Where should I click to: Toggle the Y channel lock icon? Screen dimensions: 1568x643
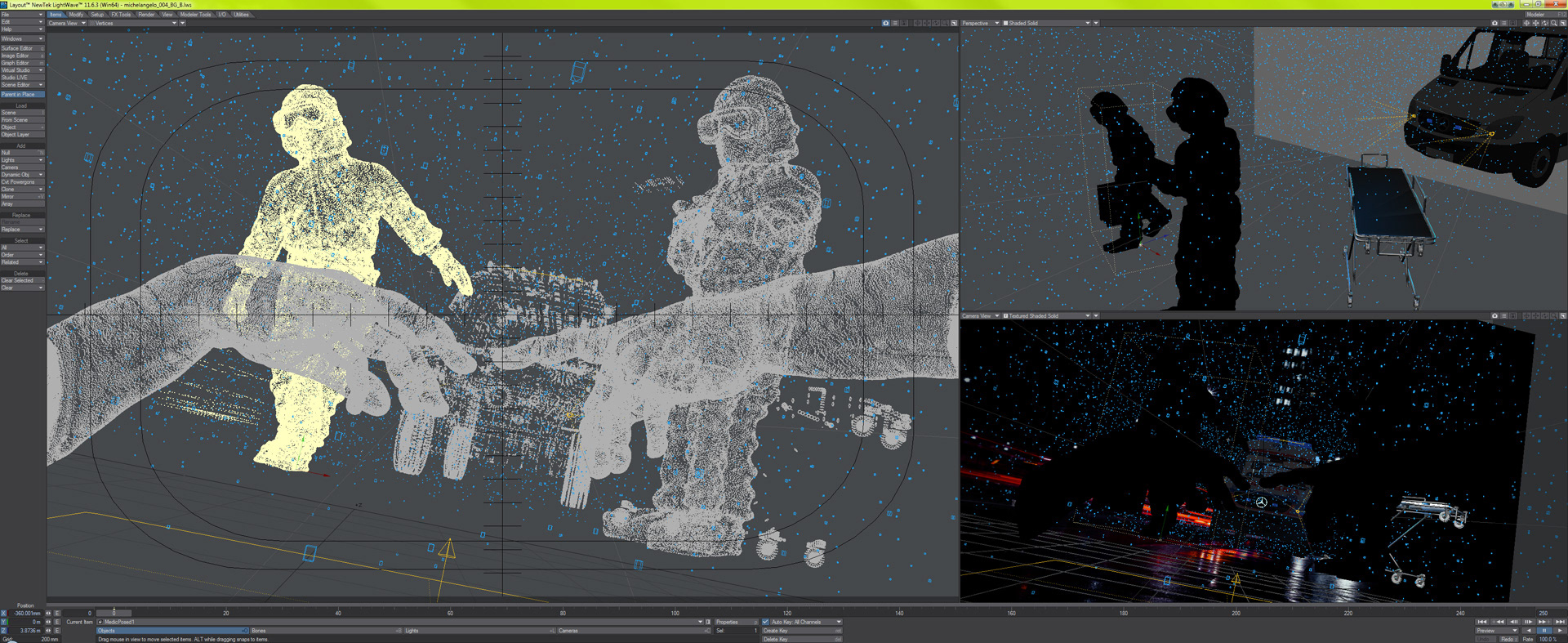pyautogui.click(x=48, y=622)
